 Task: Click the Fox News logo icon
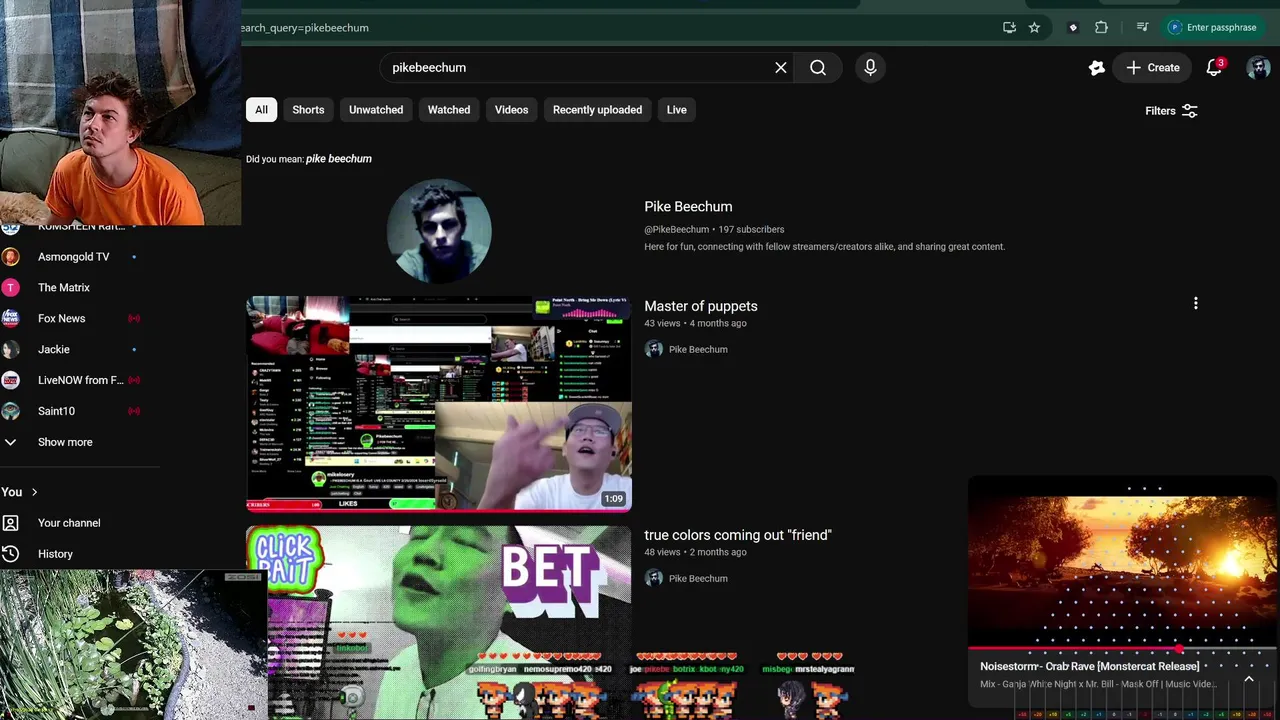(x=10, y=319)
